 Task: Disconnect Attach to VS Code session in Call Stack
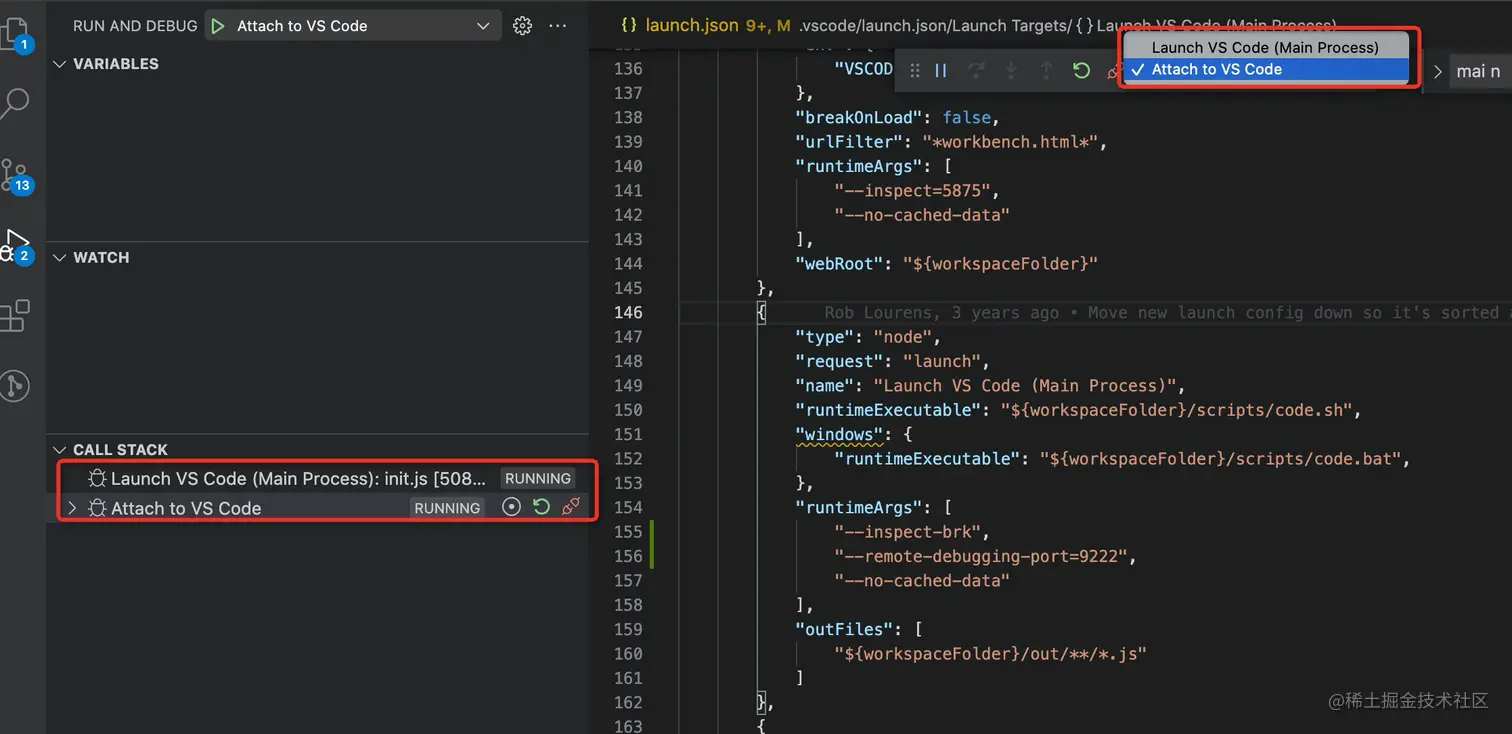[x=571, y=507]
